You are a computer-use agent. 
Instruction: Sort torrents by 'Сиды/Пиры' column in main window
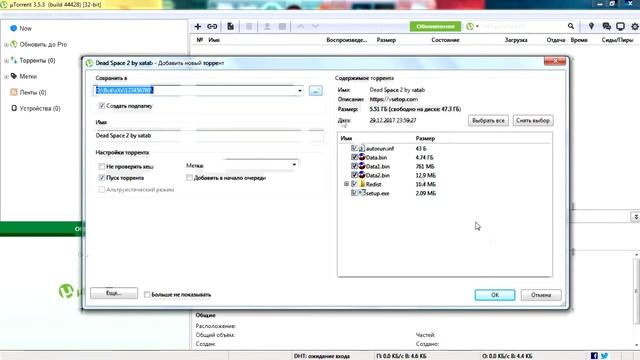[617, 40]
